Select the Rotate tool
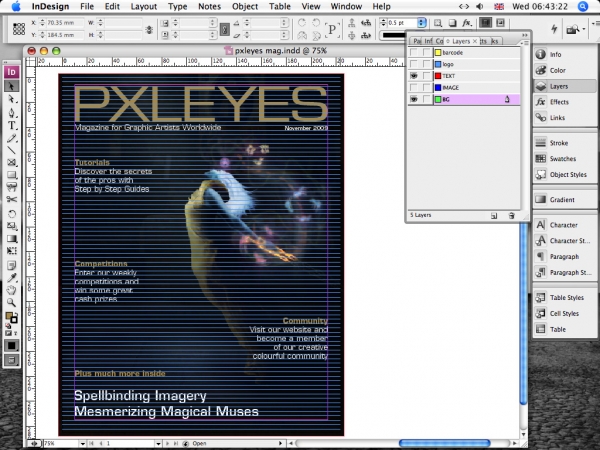Viewport: 600px width, 450px height. (11, 214)
